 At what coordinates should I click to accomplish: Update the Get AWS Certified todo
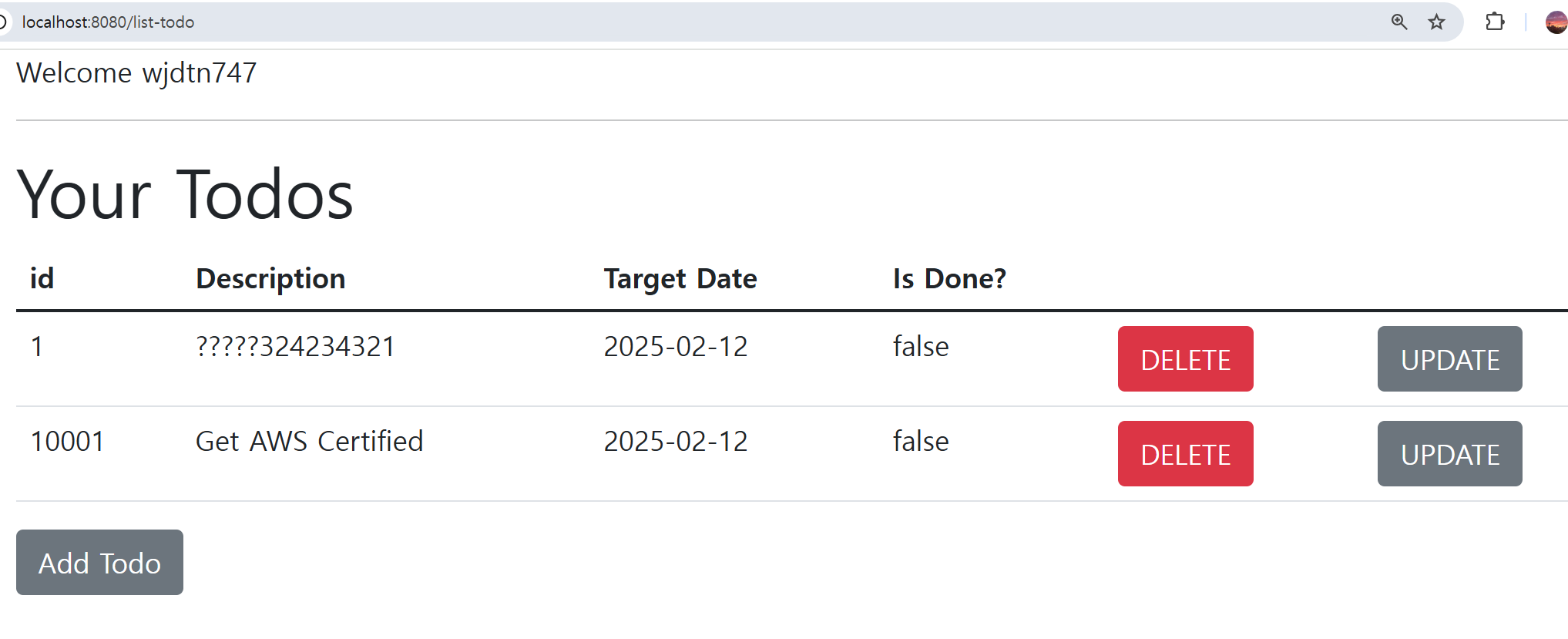[1449, 454]
